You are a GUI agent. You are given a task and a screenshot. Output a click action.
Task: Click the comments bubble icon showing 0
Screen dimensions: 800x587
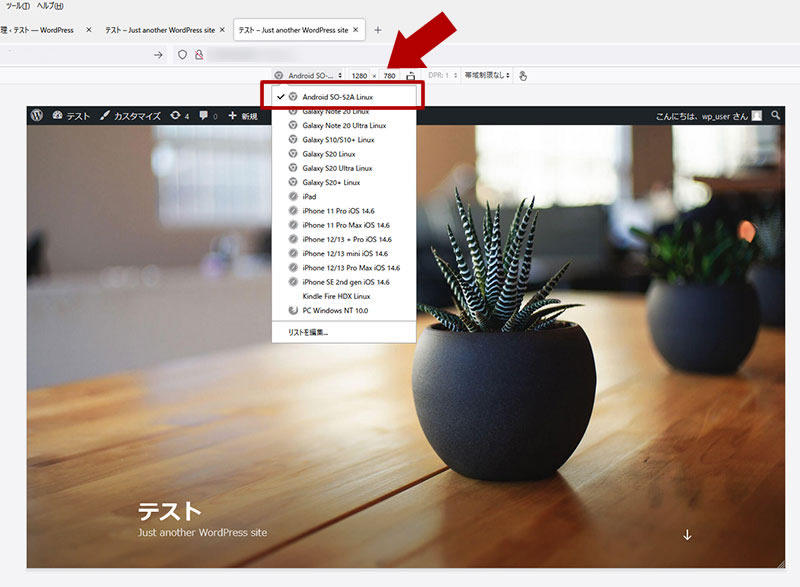pos(208,116)
